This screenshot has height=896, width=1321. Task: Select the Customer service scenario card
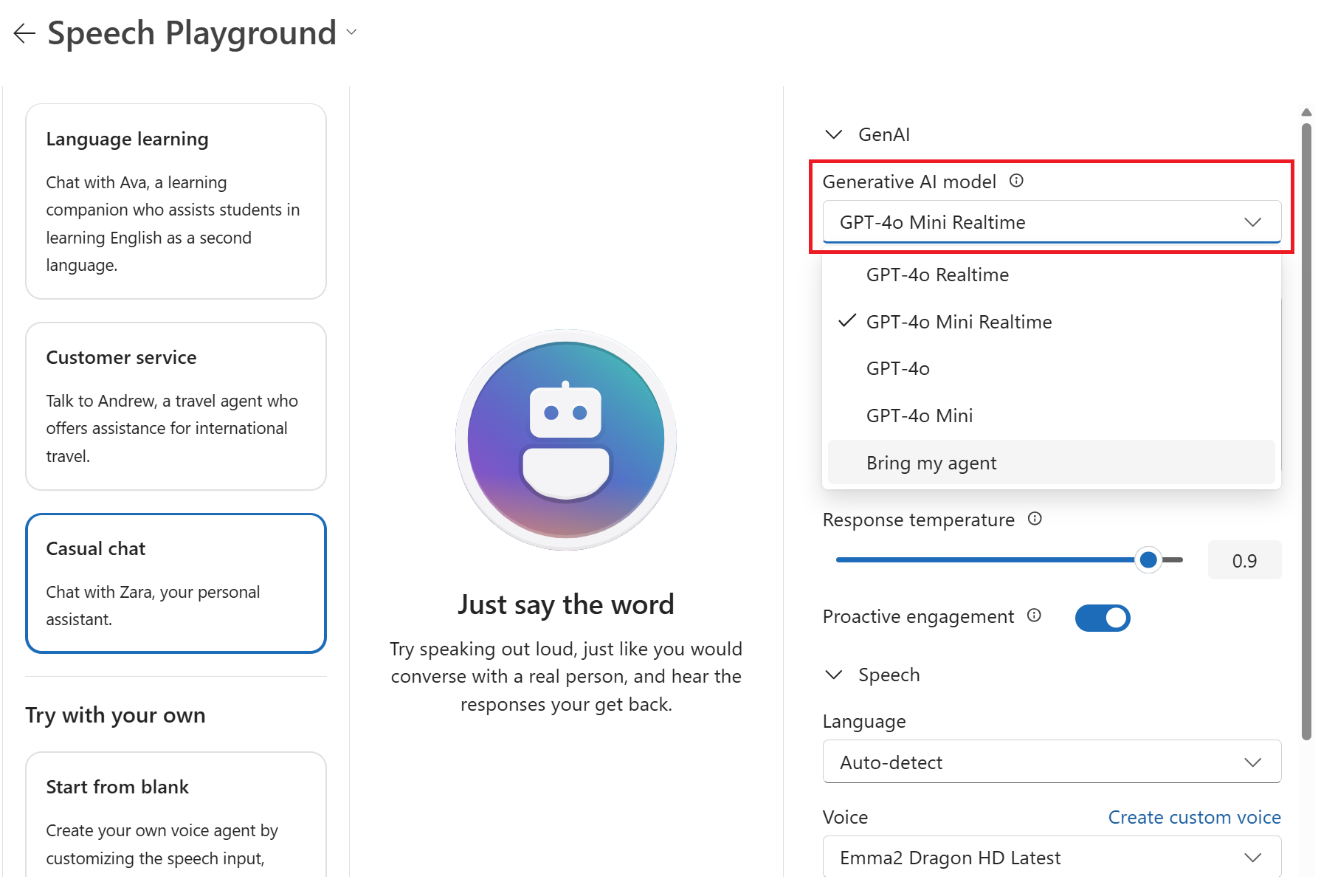point(175,406)
